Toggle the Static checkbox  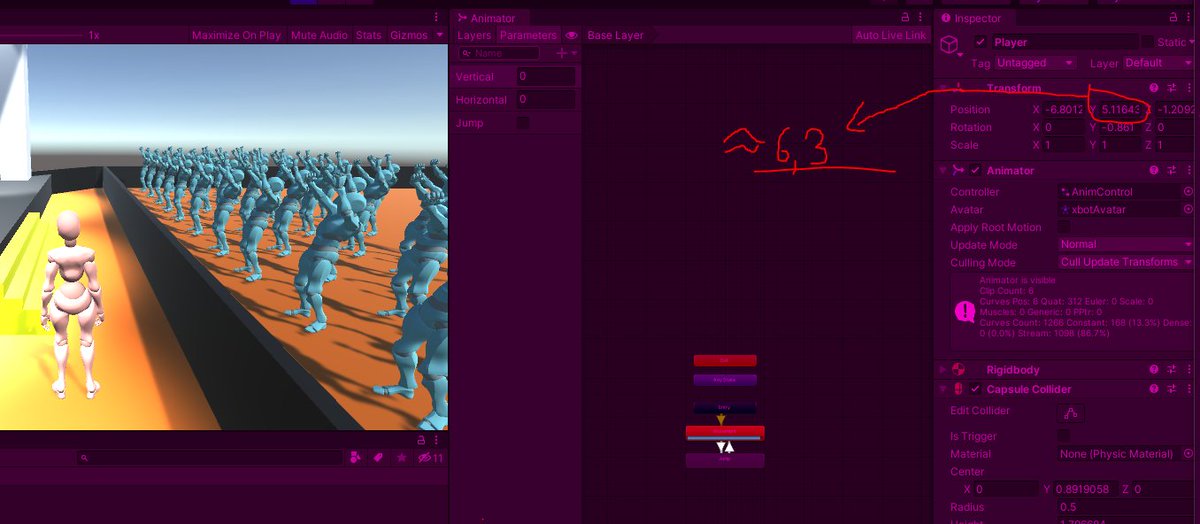(1146, 42)
